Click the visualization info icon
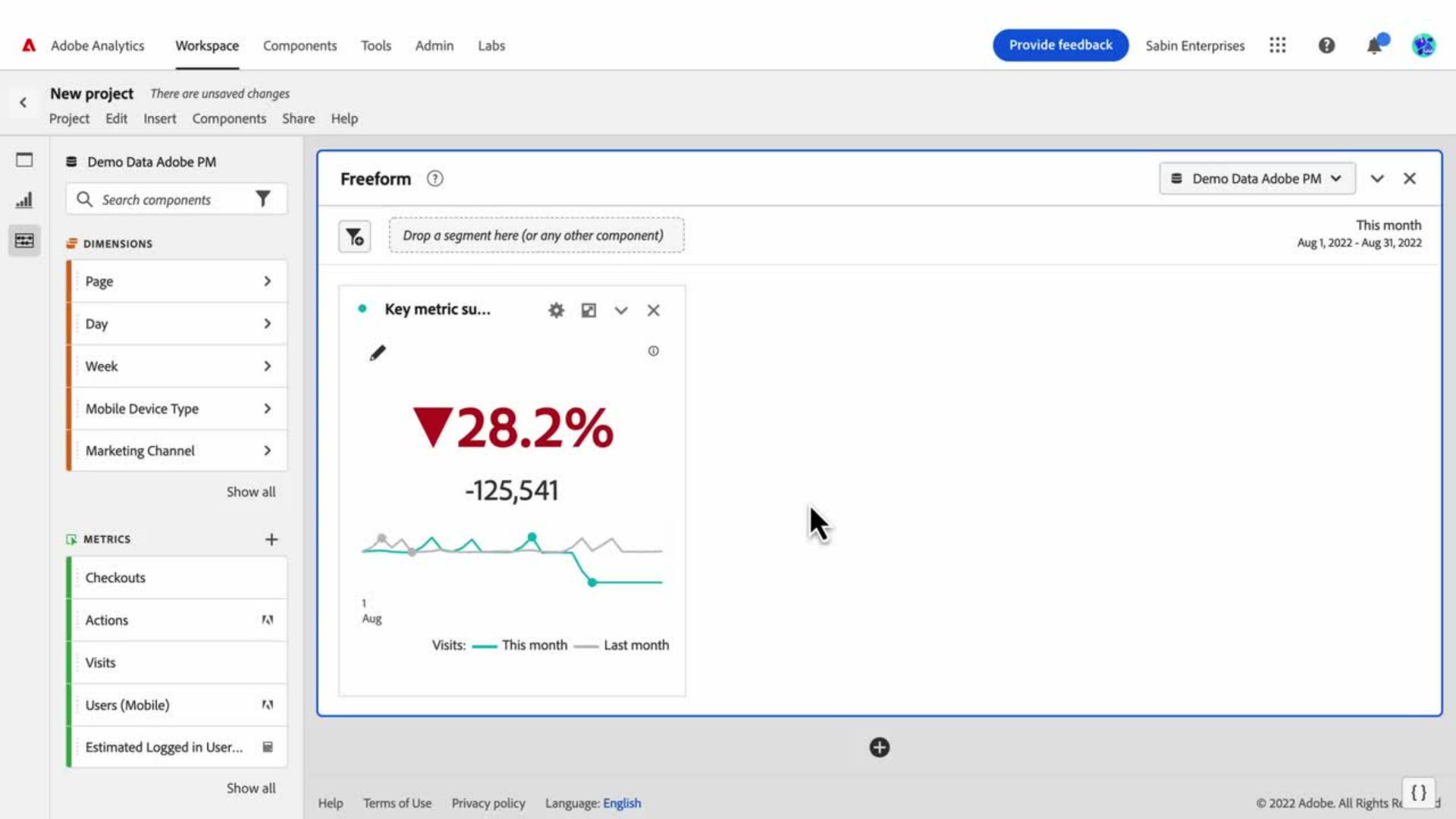This screenshot has height=819, width=1456. pyautogui.click(x=653, y=351)
